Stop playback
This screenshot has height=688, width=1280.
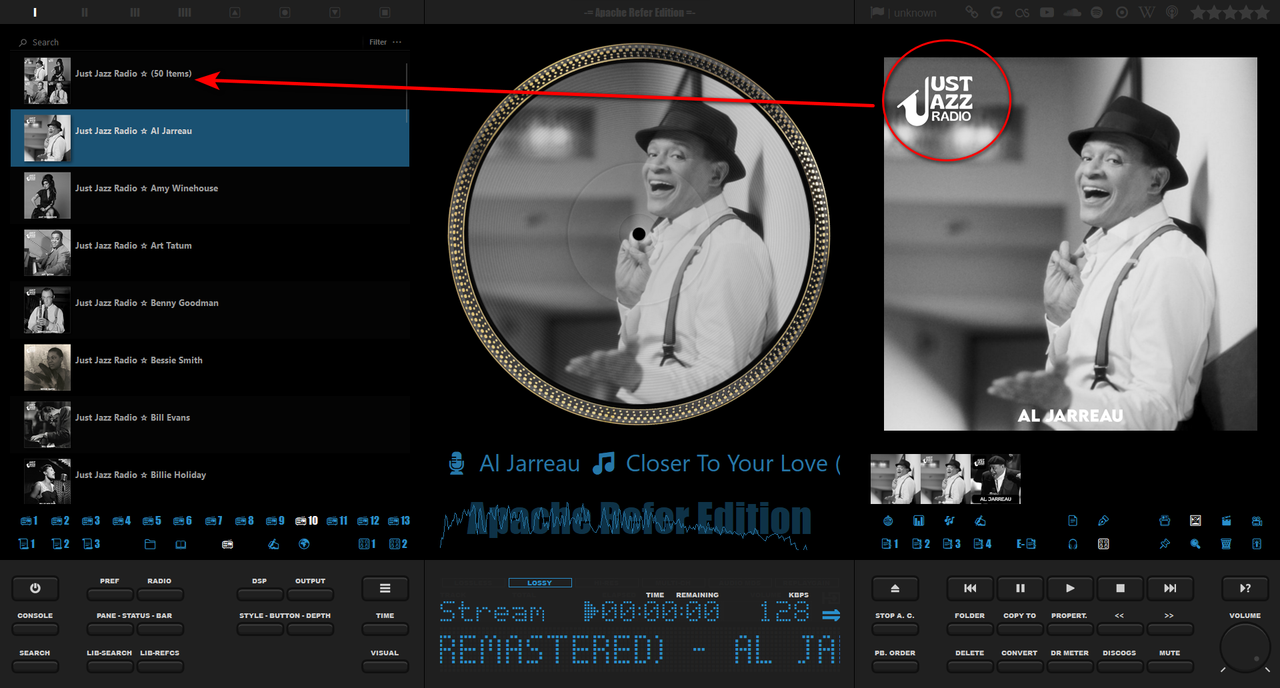point(1120,588)
